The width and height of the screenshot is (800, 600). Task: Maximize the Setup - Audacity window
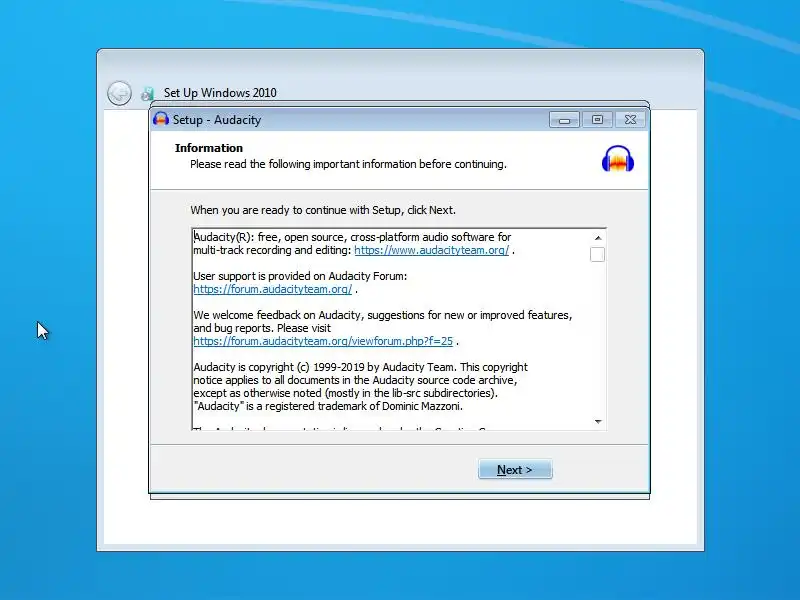pos(597,120)
